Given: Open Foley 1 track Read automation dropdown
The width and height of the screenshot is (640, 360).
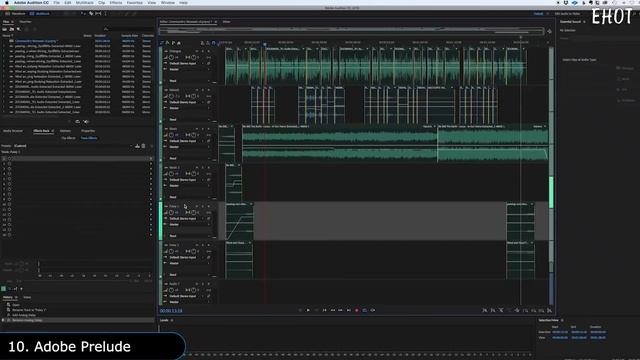Looking at the screenshot, I should click(x=189, y=236).
